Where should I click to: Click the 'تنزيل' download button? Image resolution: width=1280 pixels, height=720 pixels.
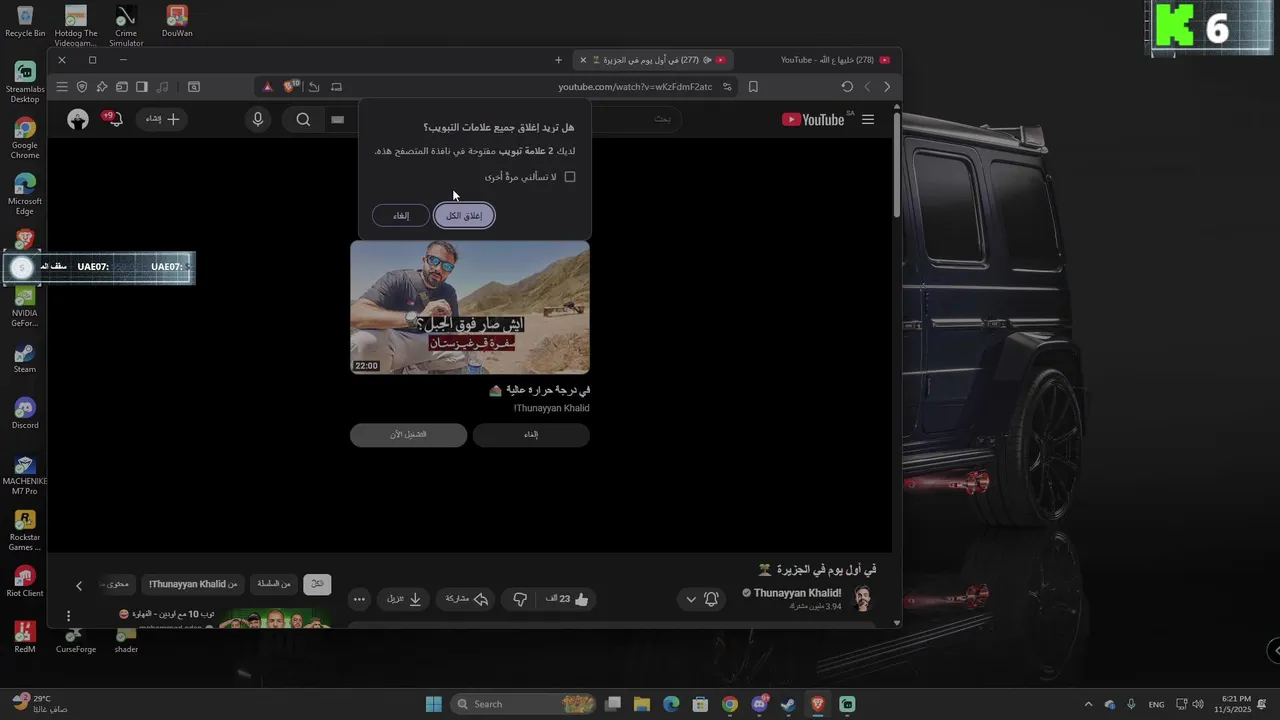pyautogui.click(x=405, y=599)
